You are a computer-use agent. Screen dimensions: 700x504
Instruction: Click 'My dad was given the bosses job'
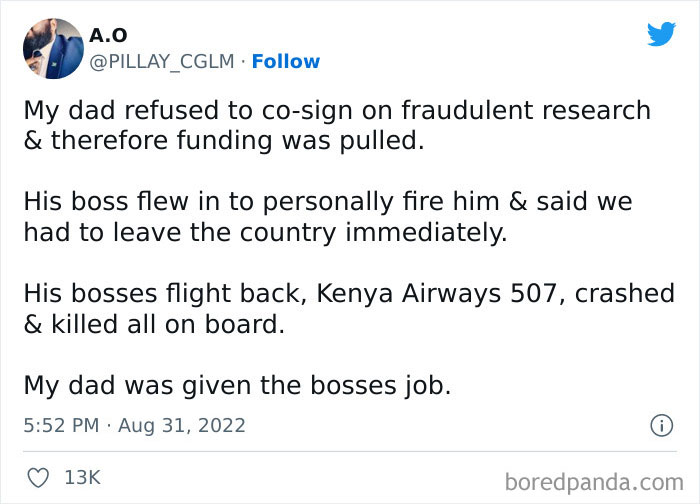coord(237,384)
